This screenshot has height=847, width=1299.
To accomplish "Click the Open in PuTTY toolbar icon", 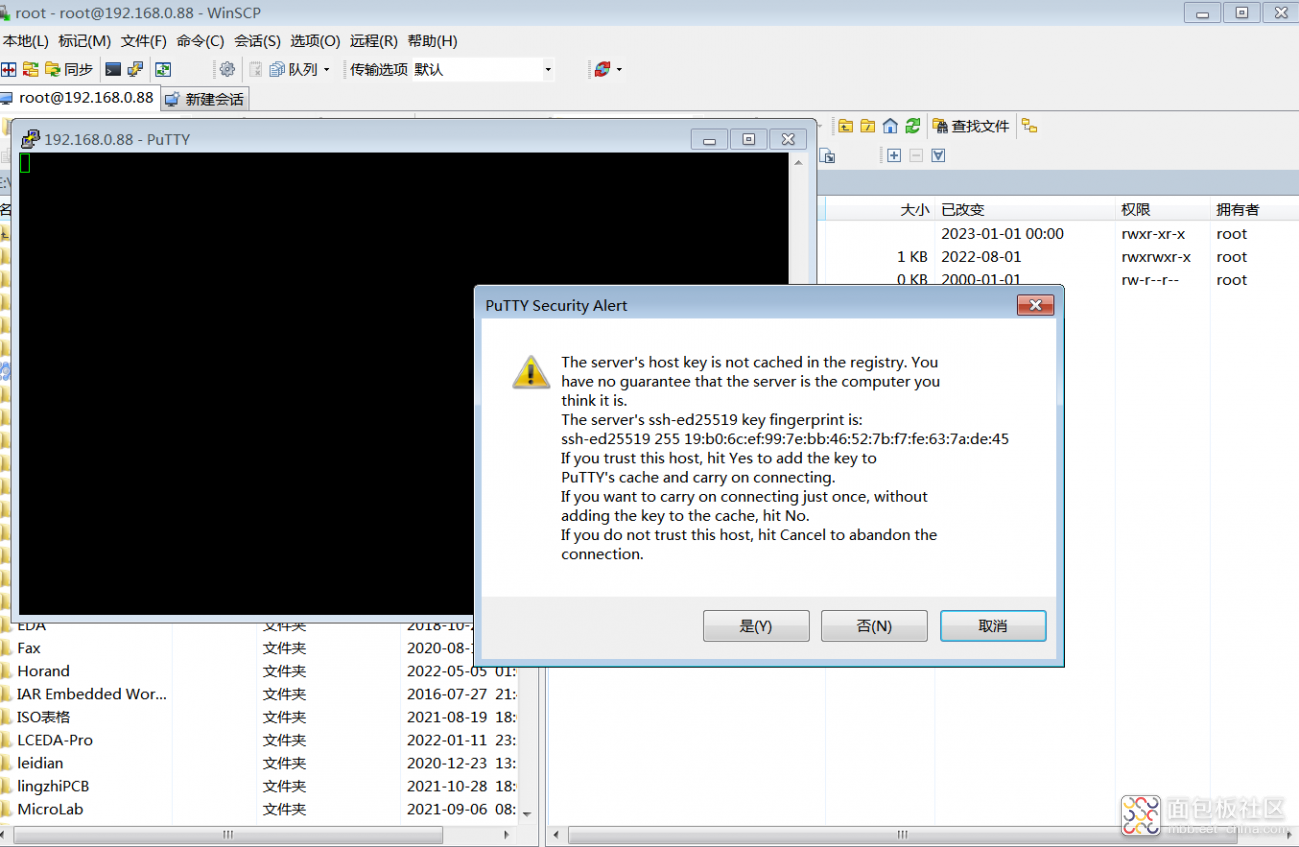I will (135, 70).
